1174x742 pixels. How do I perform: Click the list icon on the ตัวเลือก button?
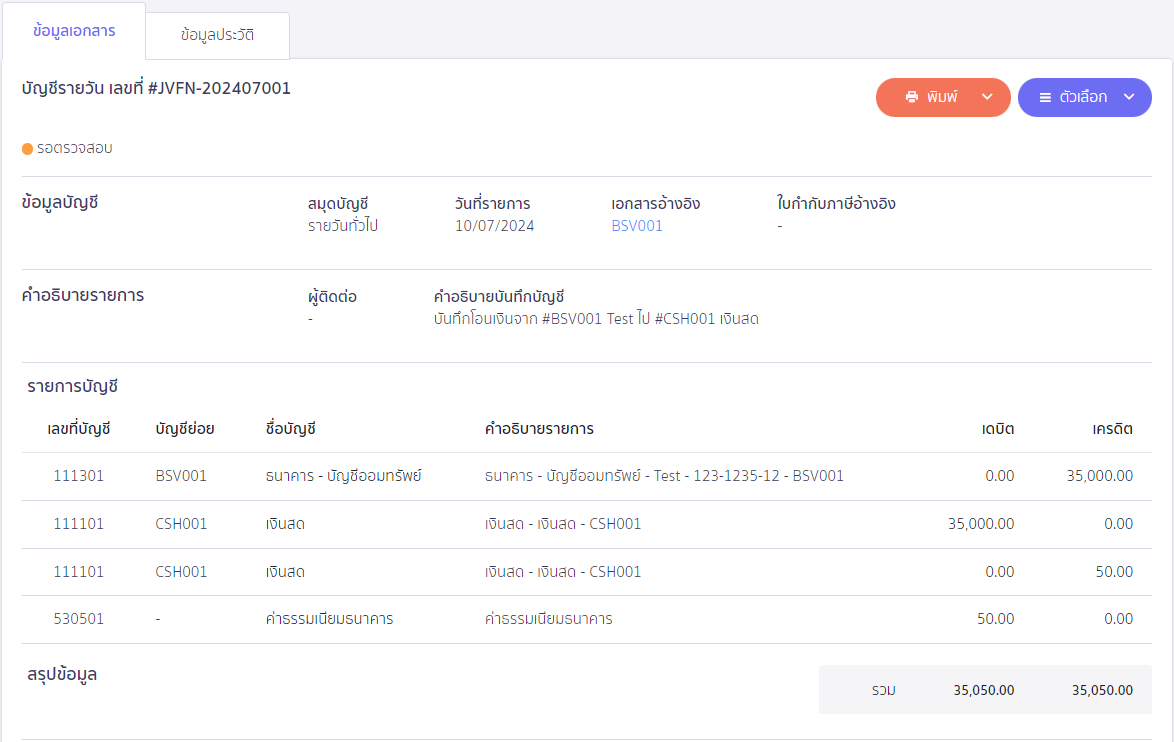(x=1045, y=97)
